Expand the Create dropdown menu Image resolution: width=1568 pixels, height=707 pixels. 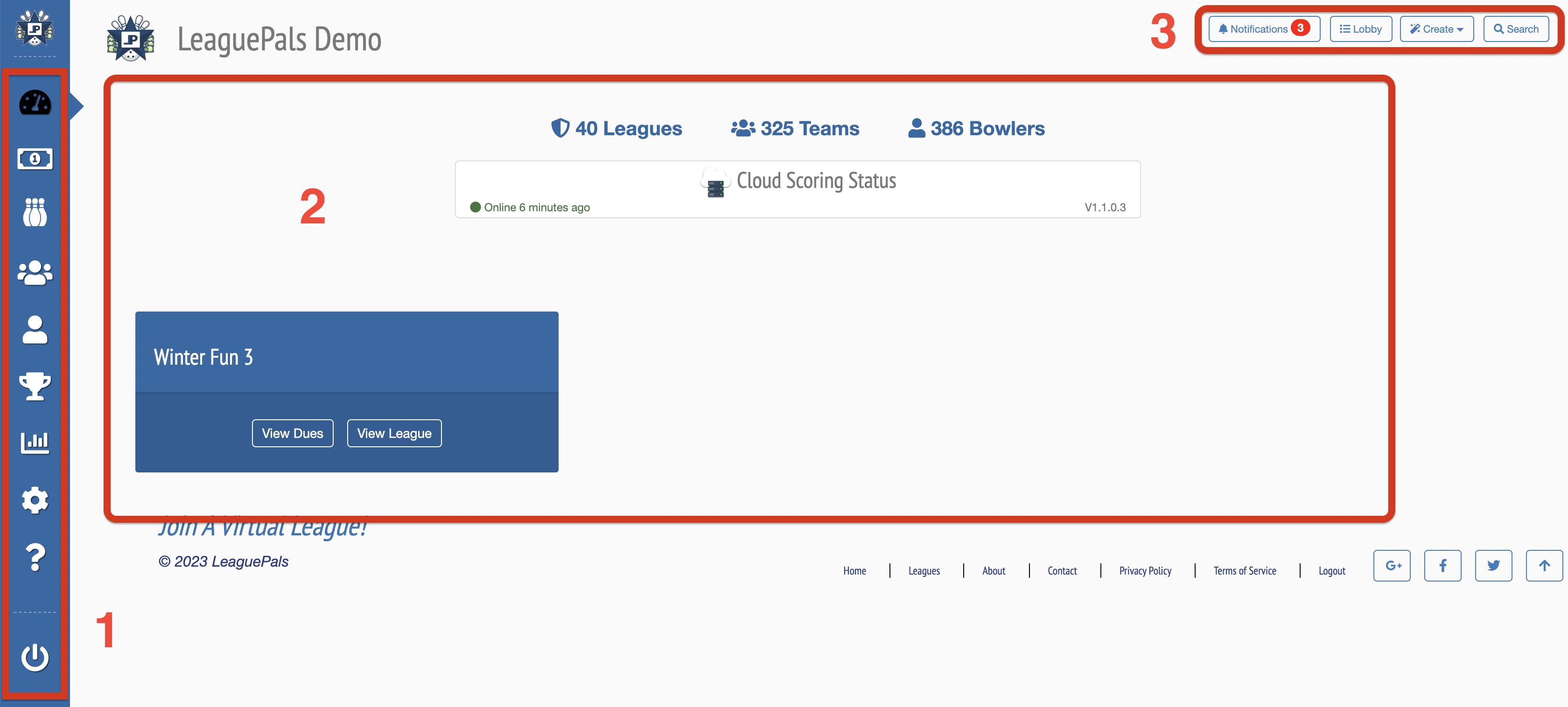tap(1436, 29)
